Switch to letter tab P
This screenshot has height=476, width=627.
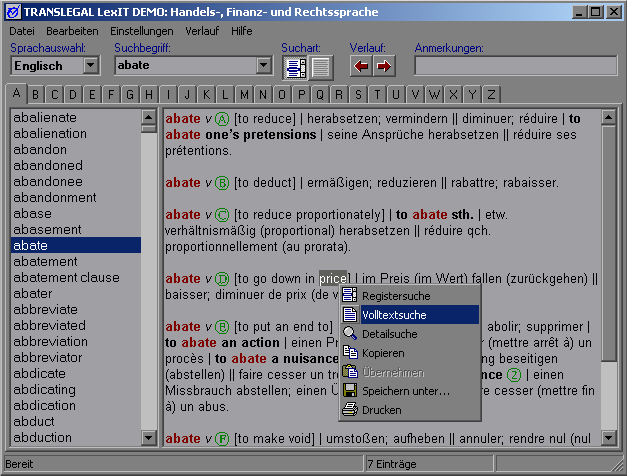(301, 95)
